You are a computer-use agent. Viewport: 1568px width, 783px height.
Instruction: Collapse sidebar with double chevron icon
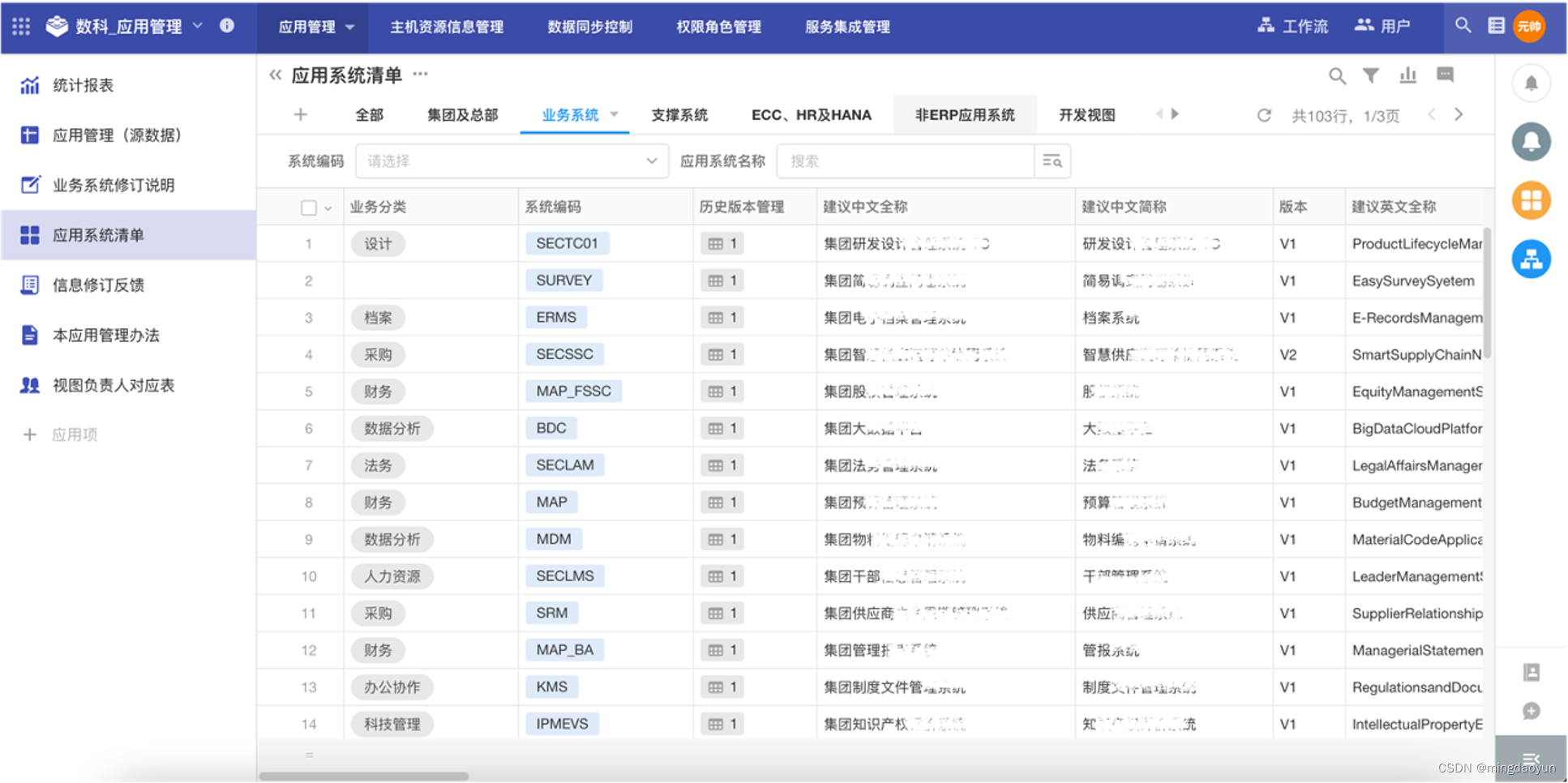click(276, 75)
